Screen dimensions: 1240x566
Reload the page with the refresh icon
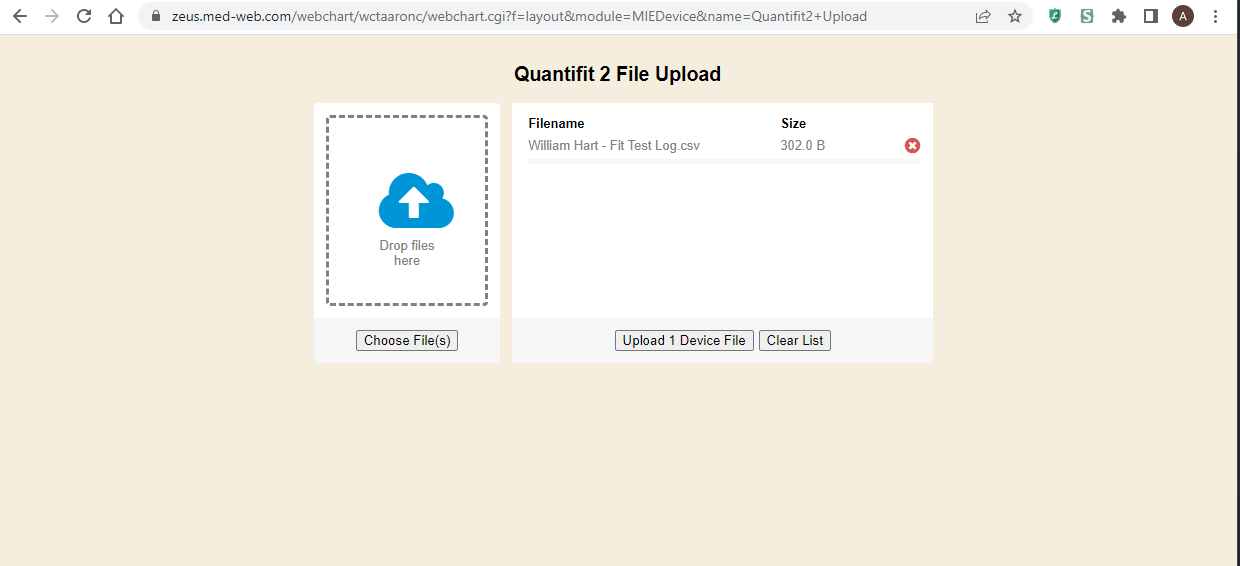pos(84,16)
